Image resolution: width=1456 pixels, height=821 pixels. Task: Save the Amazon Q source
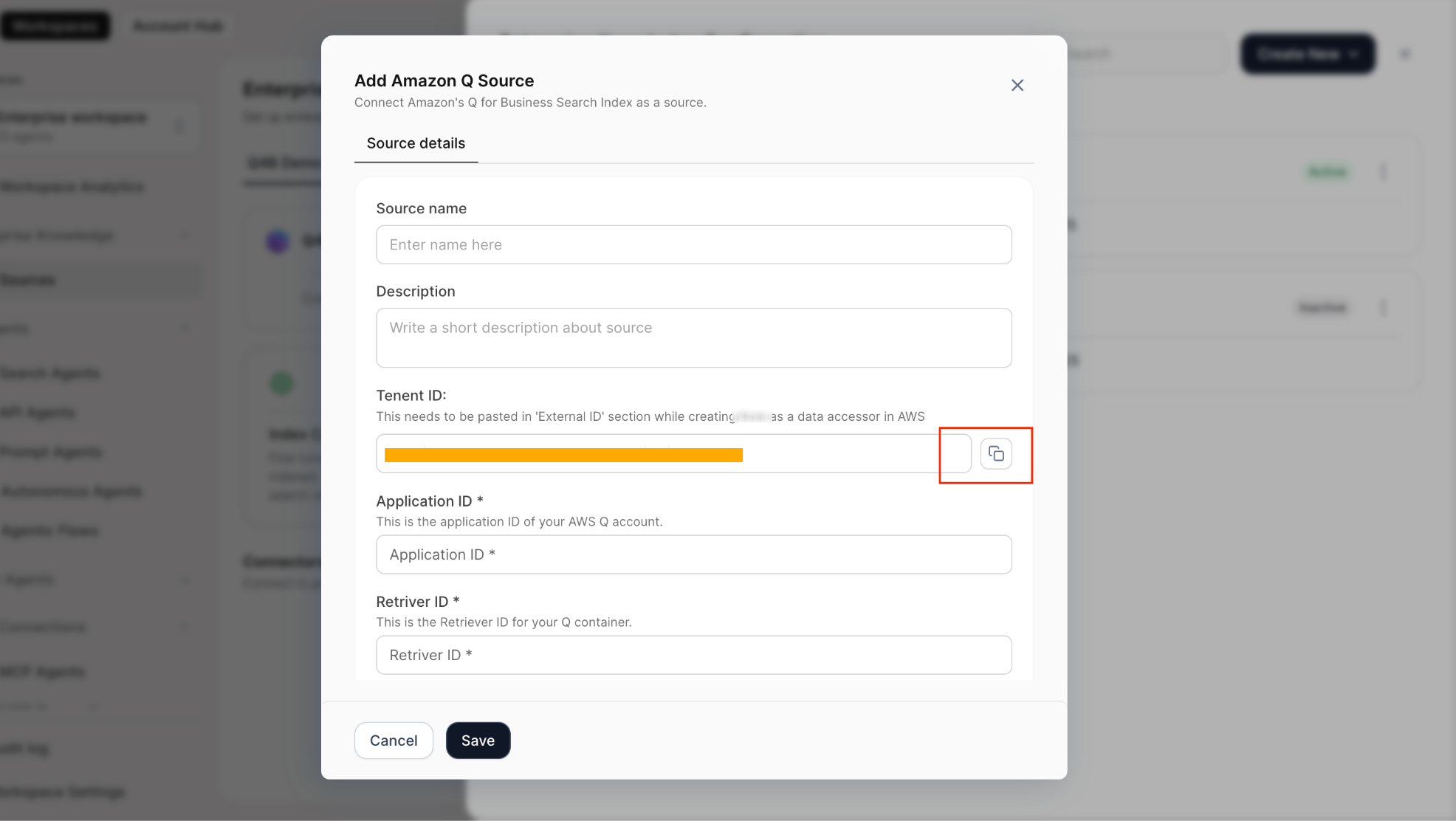point(478,741)
